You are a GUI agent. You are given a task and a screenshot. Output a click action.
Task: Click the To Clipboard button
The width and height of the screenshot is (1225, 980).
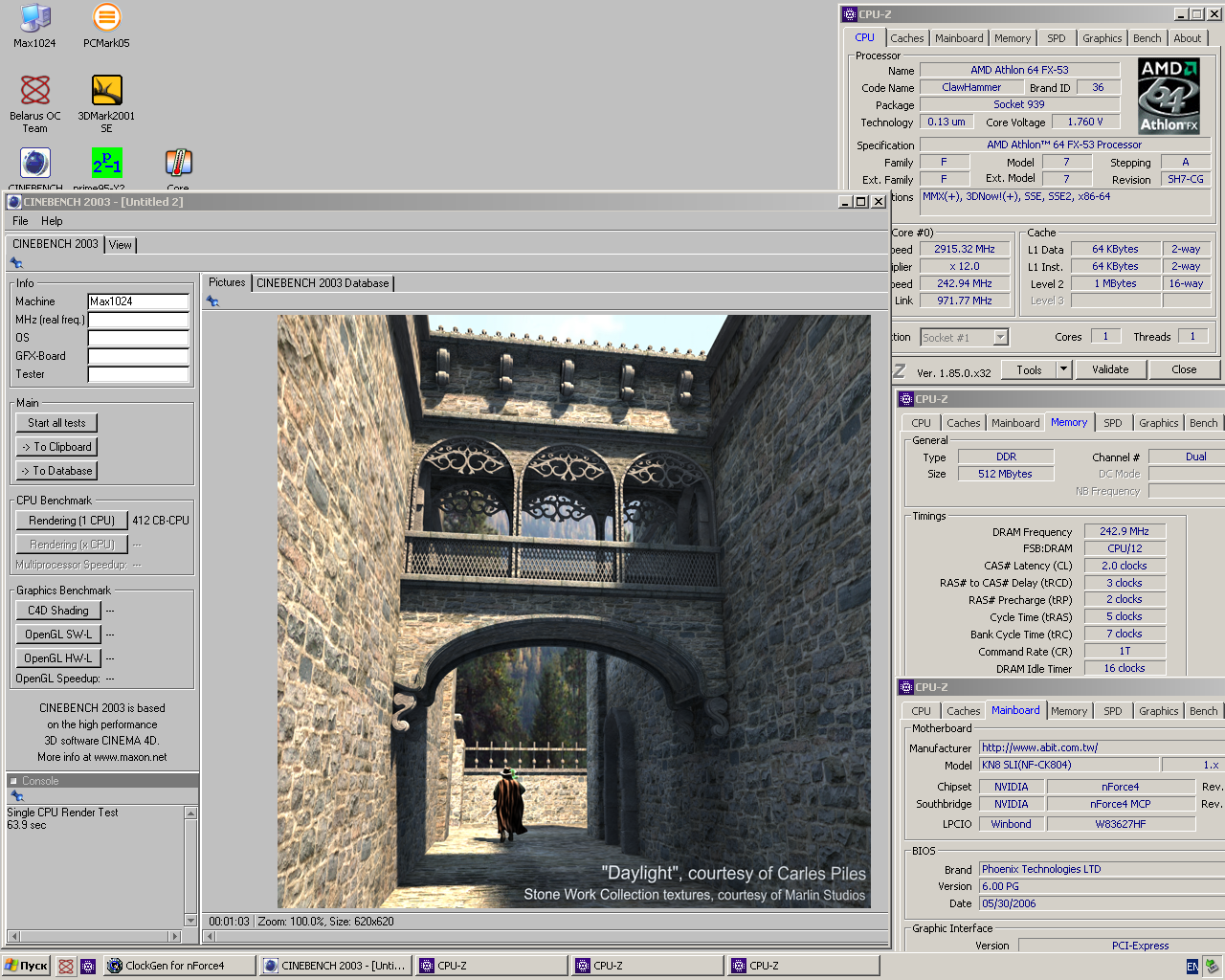click(x=56, y=447)
